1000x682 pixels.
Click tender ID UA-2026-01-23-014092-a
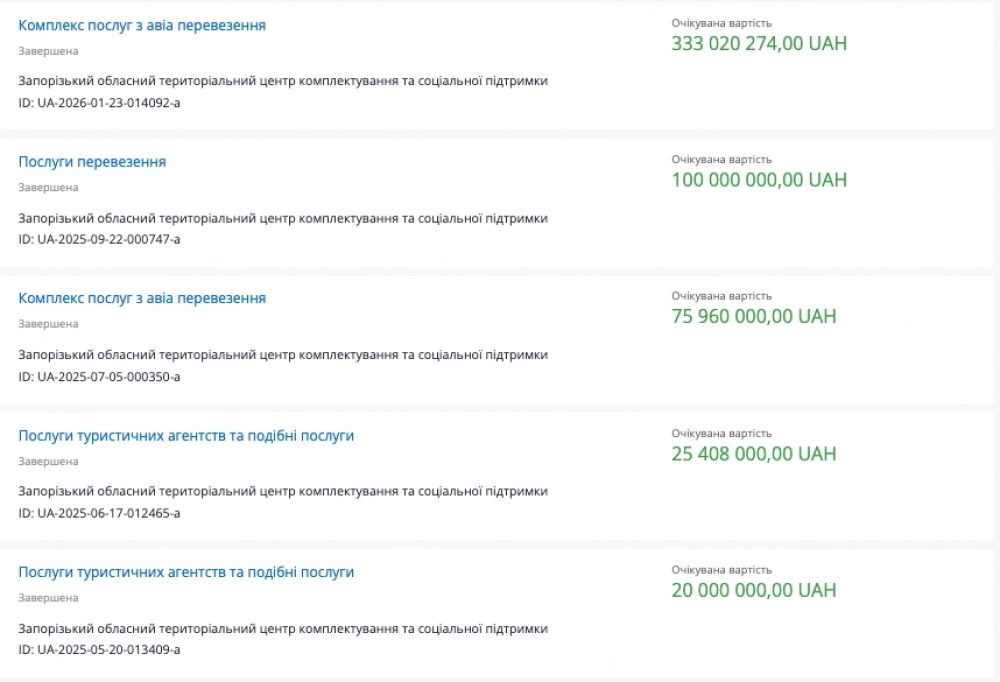(99, 102)
